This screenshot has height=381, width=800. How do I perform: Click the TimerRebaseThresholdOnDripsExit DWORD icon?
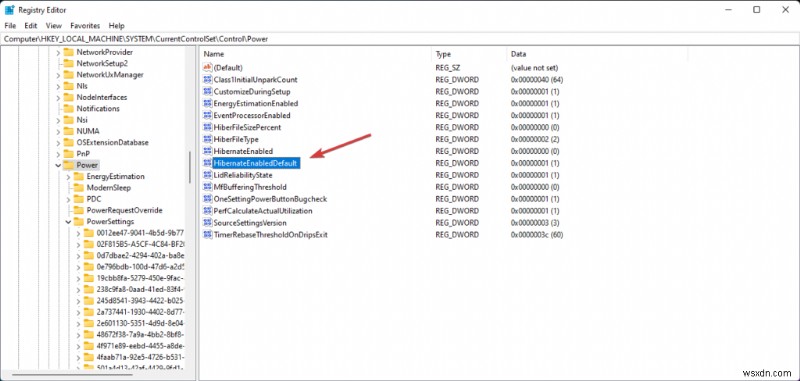coord(207,235)
